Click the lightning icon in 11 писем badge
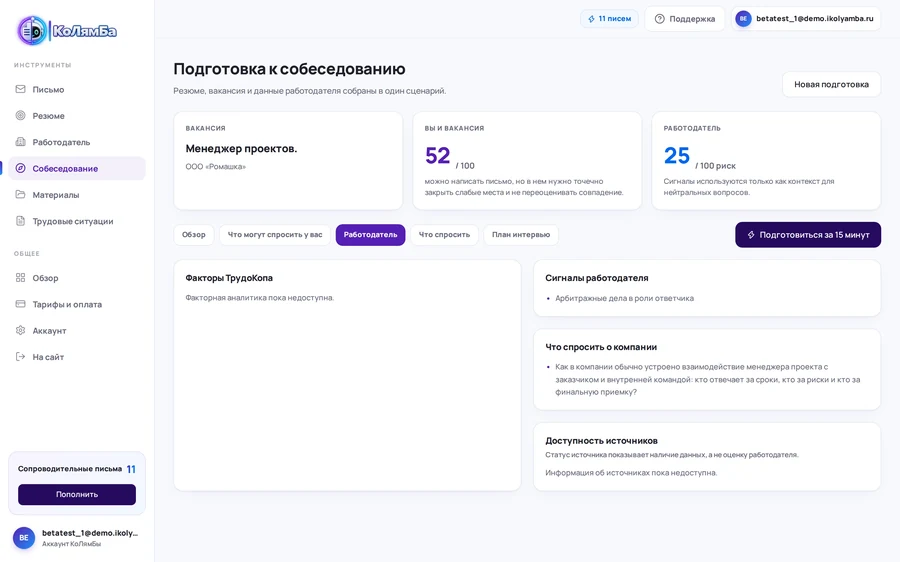Screen dimensions: 900x562 tap(591, 19)
